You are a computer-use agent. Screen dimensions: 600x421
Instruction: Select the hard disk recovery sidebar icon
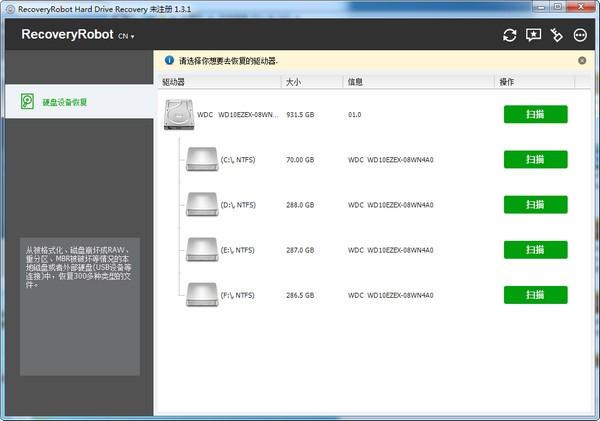point(27,102)
